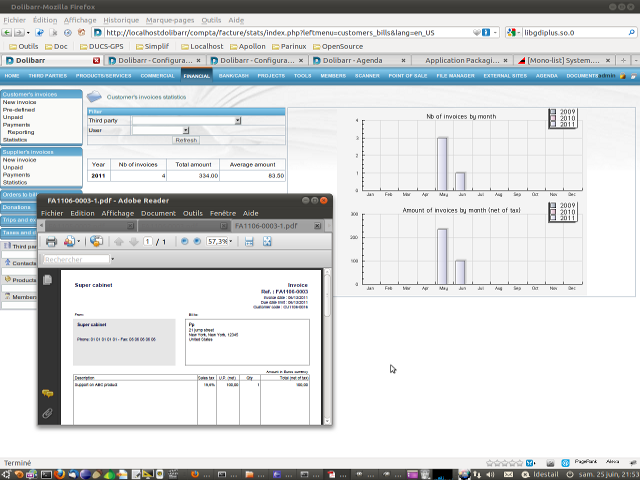Open the search engine selector dropdown
The height and width of the screenshot is (480, 640).
[513, 32]
